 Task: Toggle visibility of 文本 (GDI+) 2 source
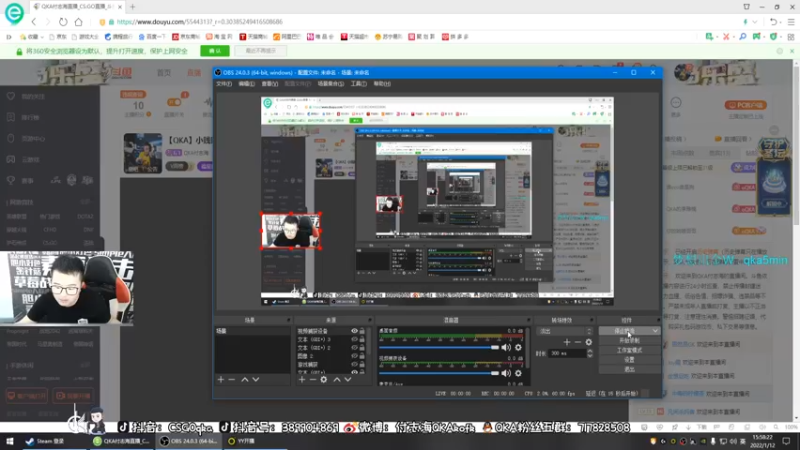pyautogui.click(x=354, y=347)
